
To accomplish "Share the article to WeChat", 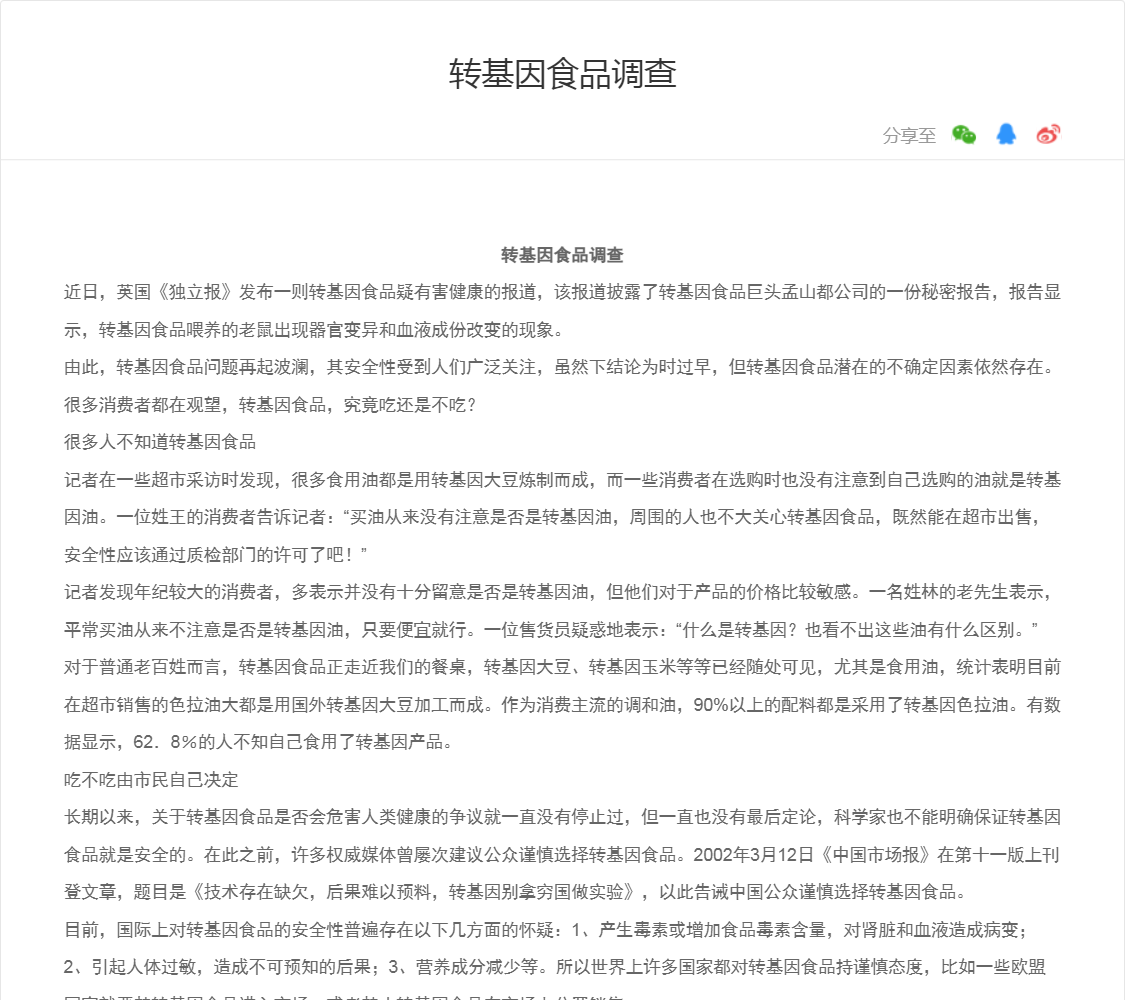I will coord(964,134).
